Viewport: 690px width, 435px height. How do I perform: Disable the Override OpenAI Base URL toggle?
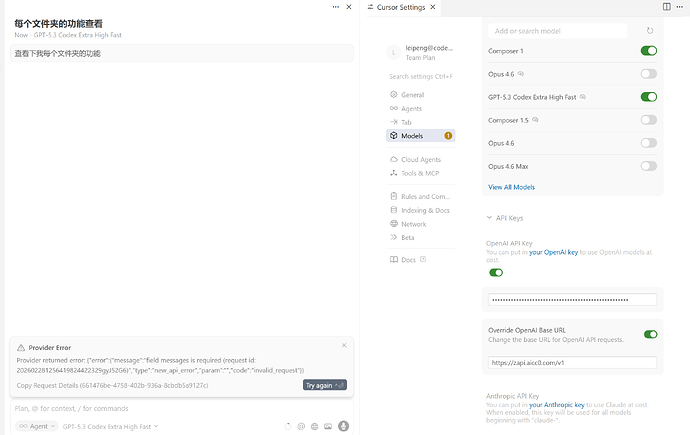tap(650, 335)
